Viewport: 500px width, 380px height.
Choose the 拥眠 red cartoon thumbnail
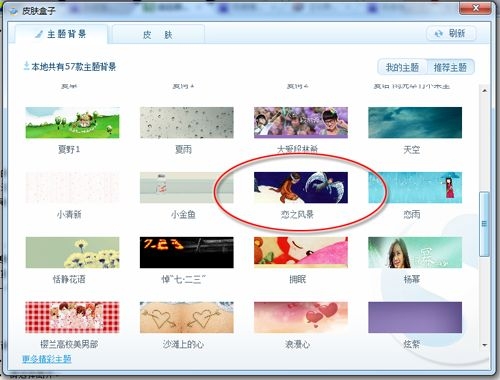pos(301,253)
